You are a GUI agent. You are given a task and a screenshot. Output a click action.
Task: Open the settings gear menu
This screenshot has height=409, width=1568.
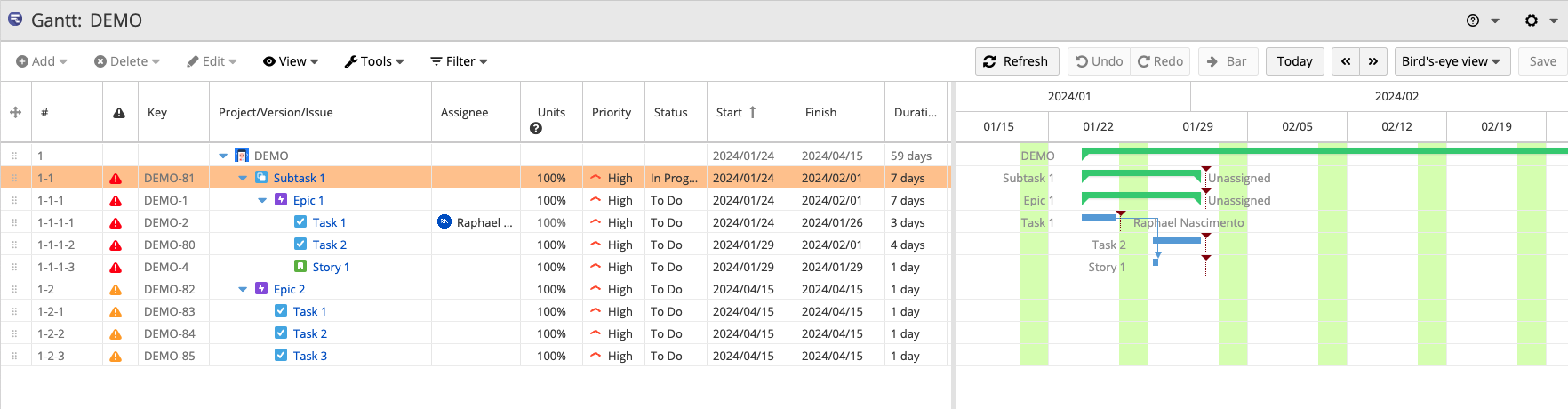click(x=1532, y=20)
